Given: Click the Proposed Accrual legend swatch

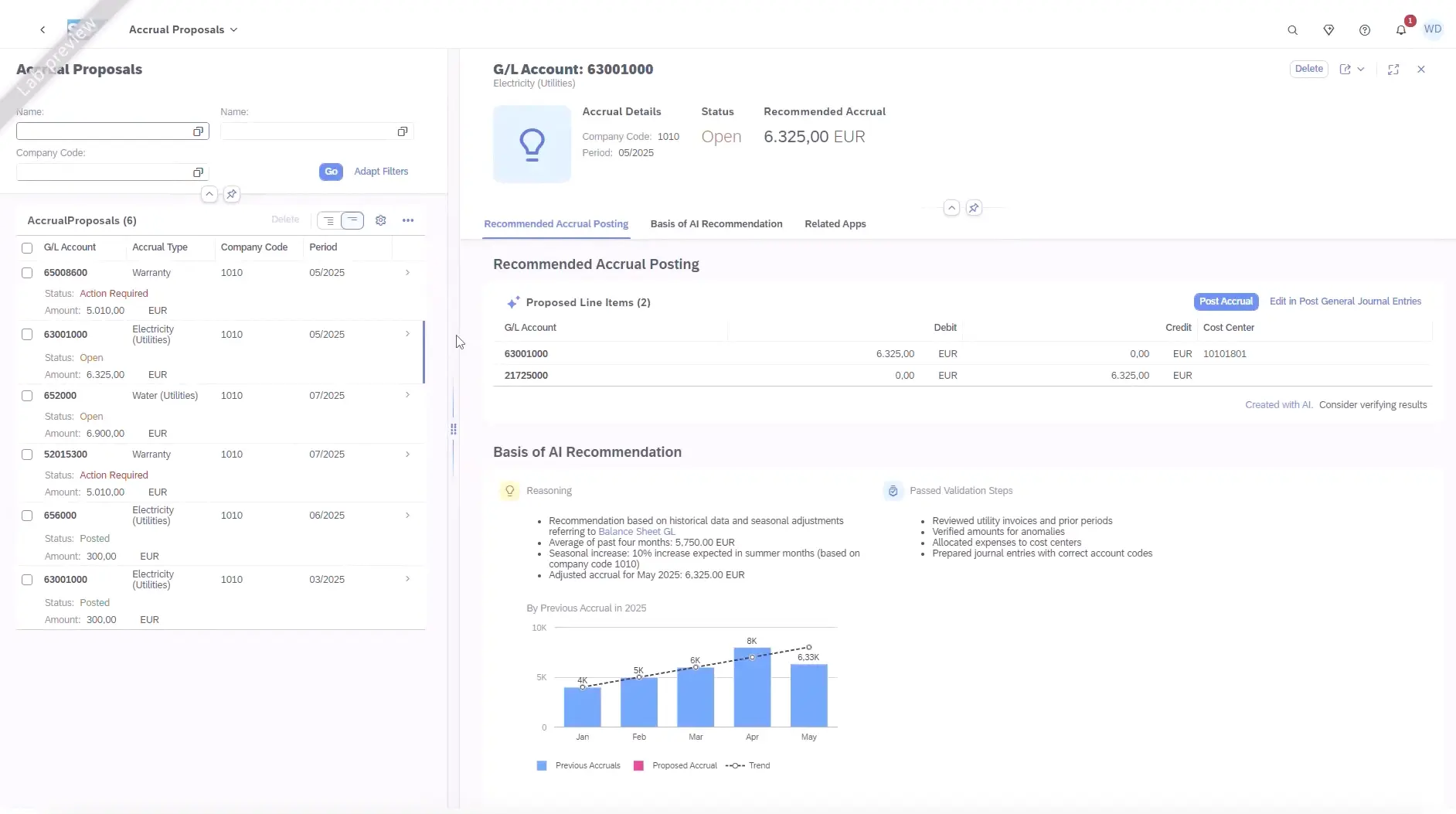Looking at the screenshot, I should pyautogui.click(x=638, y=766).
